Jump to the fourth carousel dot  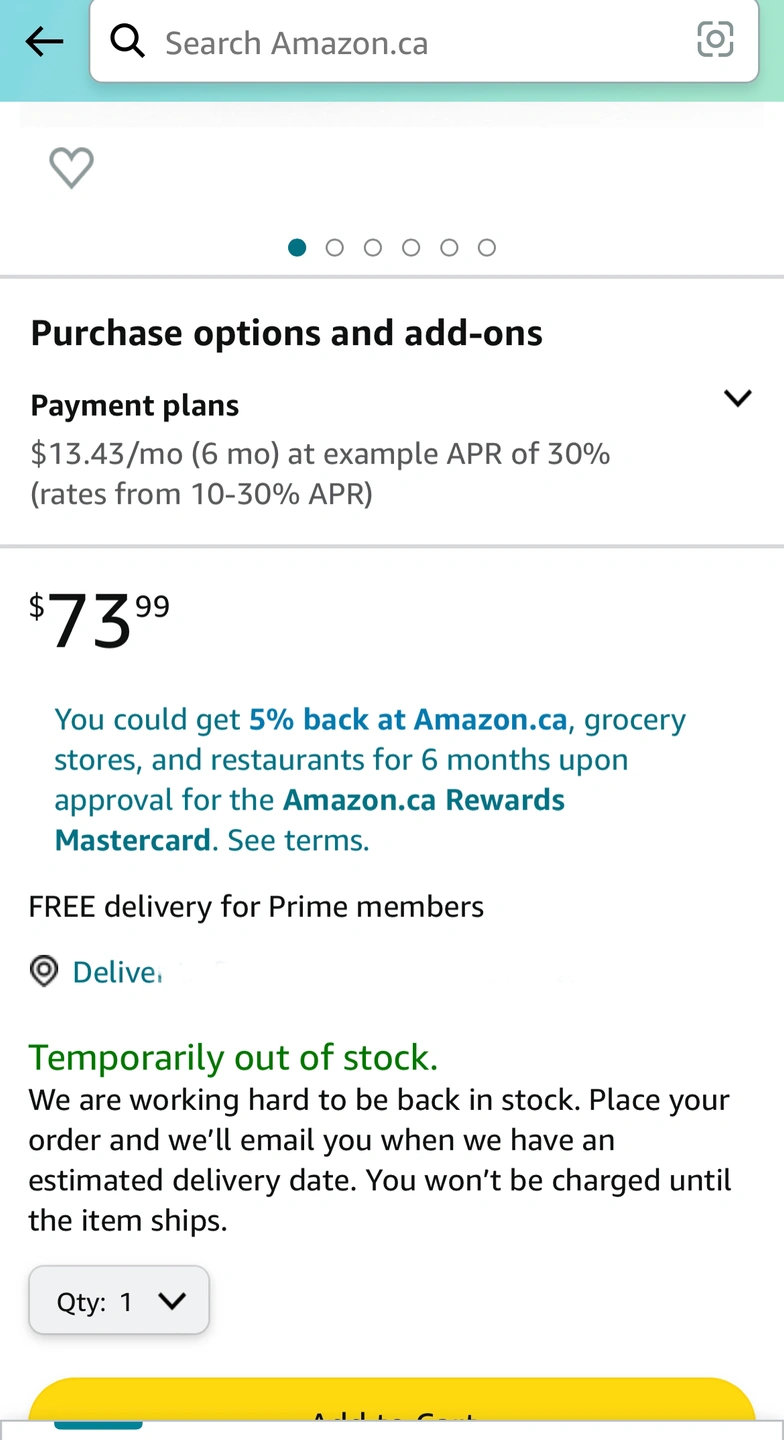pos(411,247)
